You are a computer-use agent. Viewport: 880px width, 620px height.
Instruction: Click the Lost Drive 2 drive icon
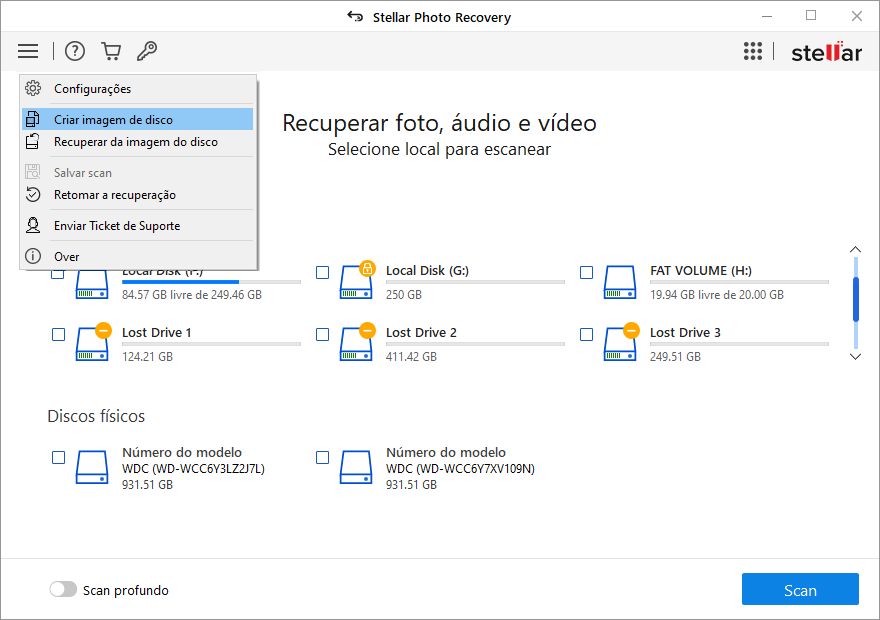(356, 342)
